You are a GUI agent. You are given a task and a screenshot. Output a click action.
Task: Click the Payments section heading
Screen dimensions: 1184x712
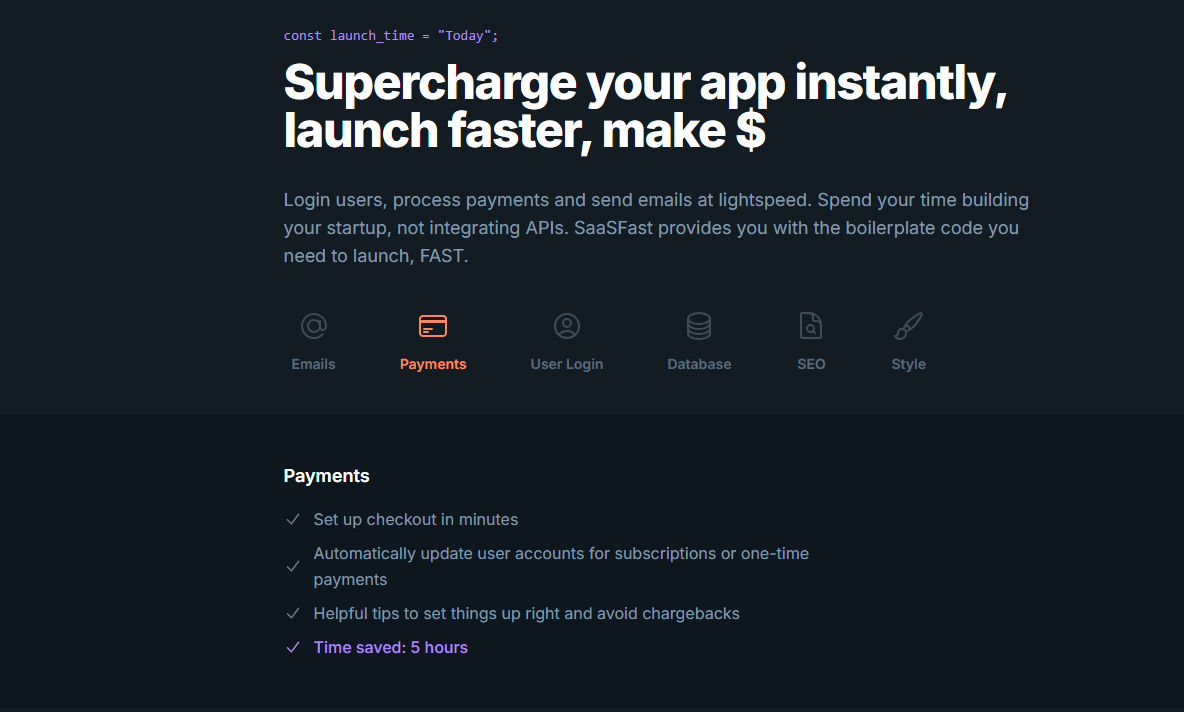pos(326,476)
